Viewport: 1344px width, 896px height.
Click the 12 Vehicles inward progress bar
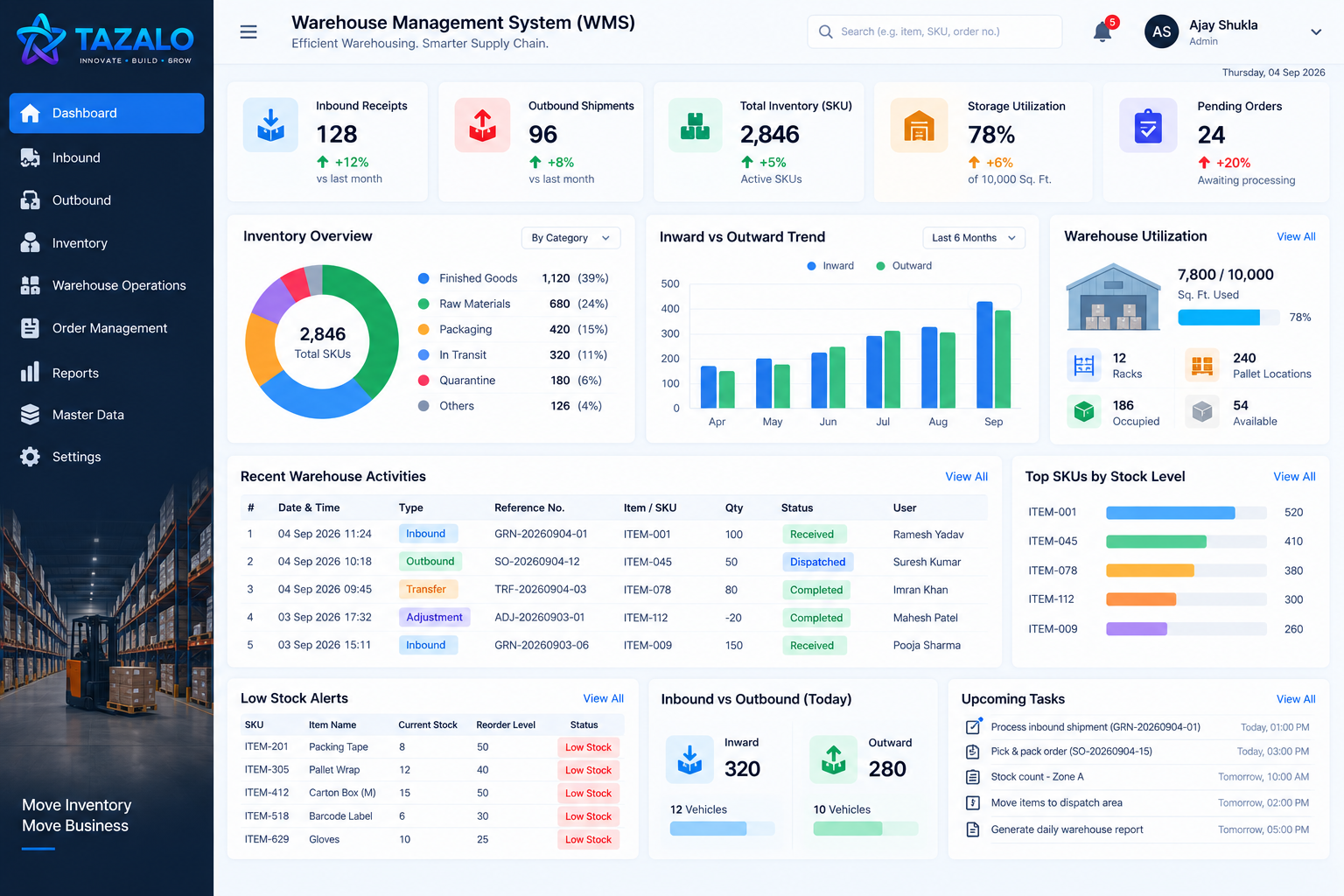pyautogui.click(x=722, y=829)
